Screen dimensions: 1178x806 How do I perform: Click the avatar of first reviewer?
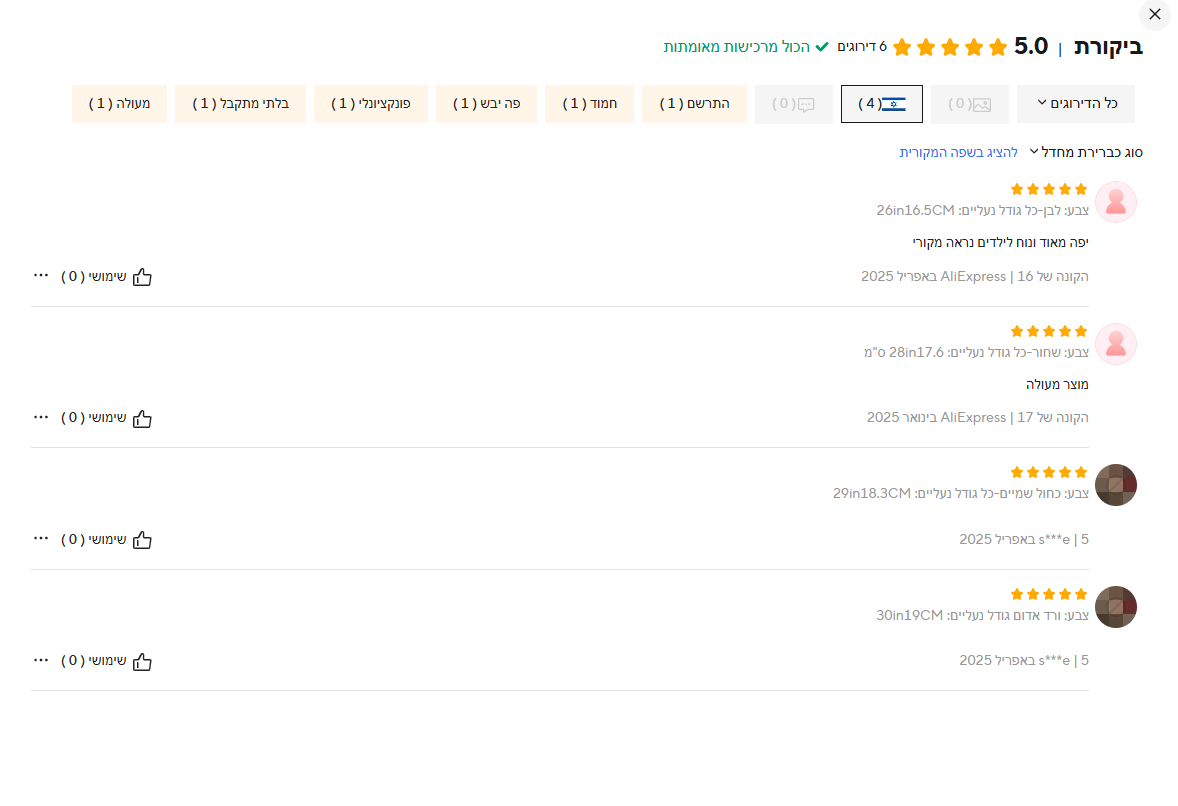click(1116, 202)
